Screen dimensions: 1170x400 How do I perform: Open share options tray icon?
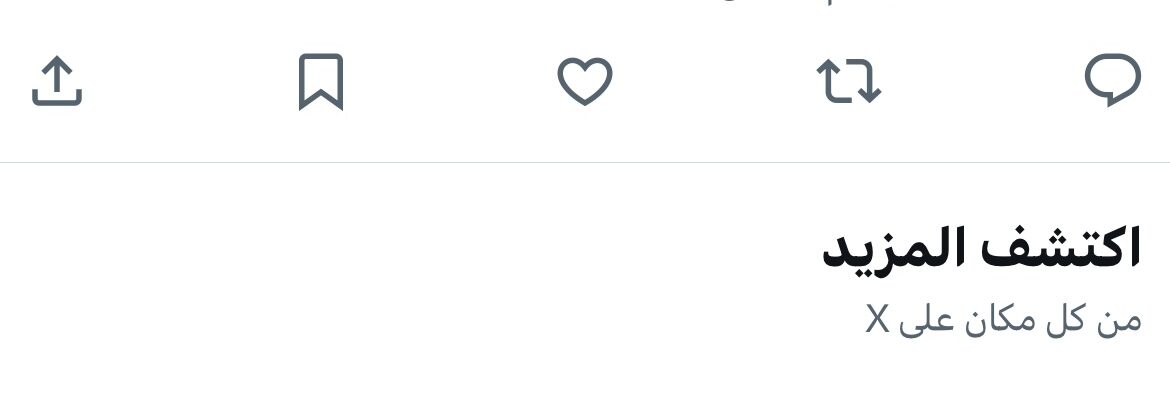[57, 81]
